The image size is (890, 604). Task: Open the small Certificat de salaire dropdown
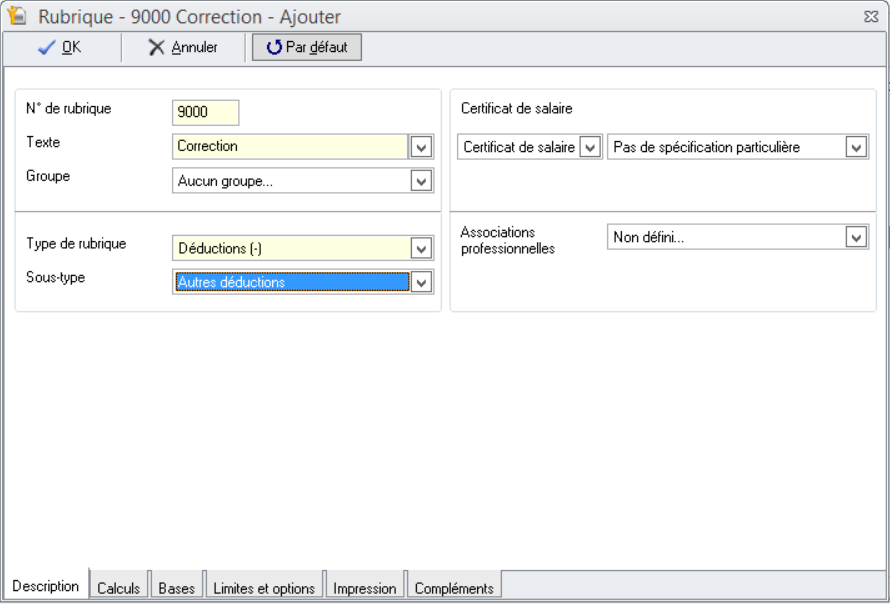pos(590,147)
